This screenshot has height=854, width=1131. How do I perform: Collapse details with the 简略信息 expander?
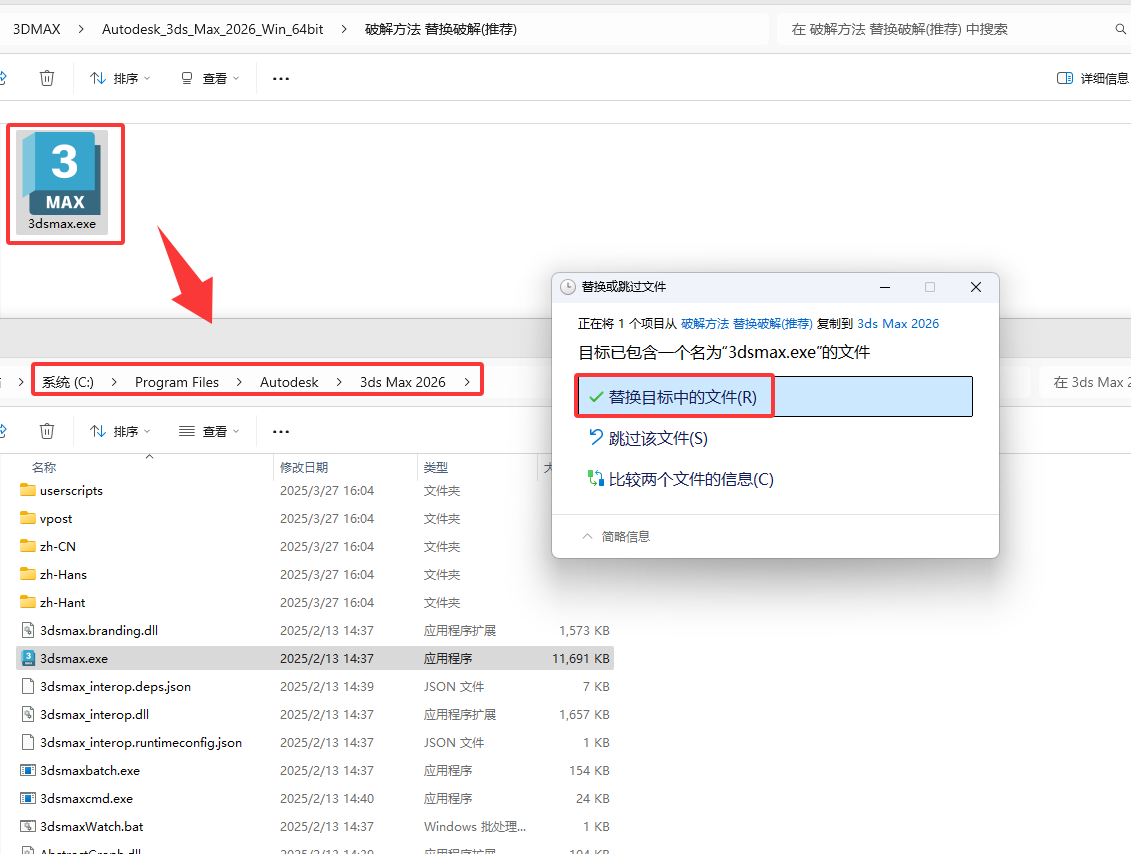(616, 536)
